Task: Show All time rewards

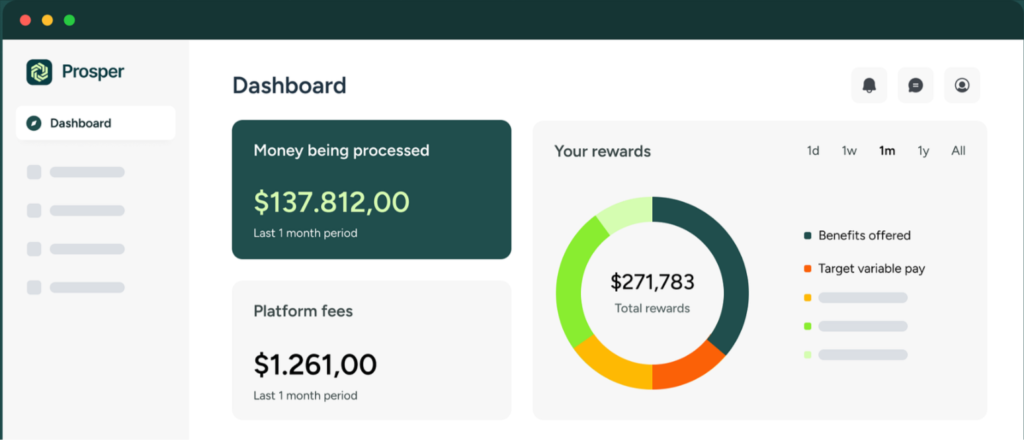Action: [958, 151]
